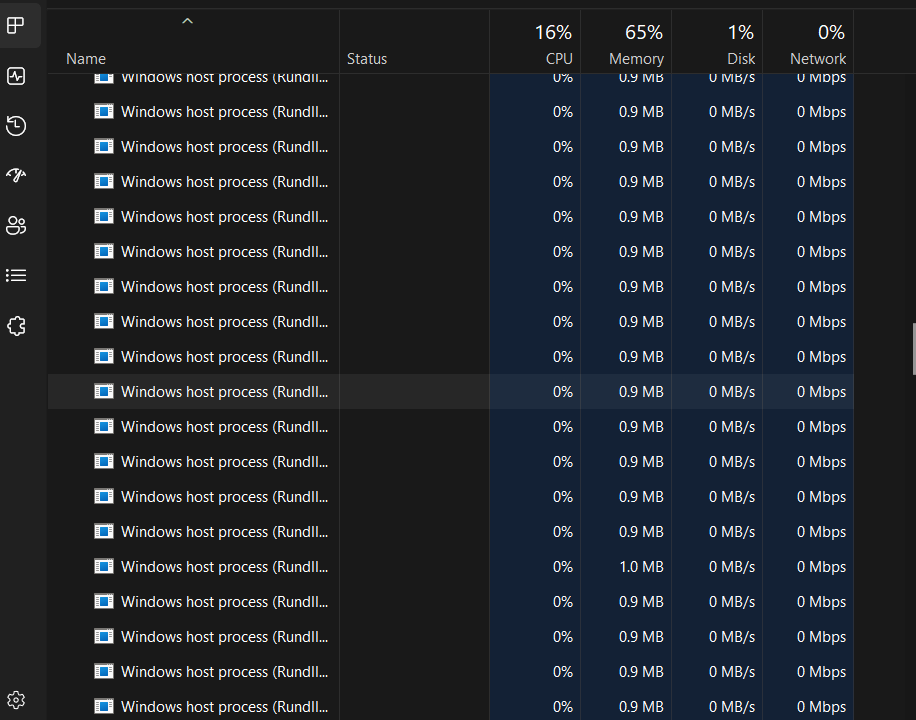Open the Details view icon
Image resolution: width=916 pixels, height=720 pixels.
16,275
